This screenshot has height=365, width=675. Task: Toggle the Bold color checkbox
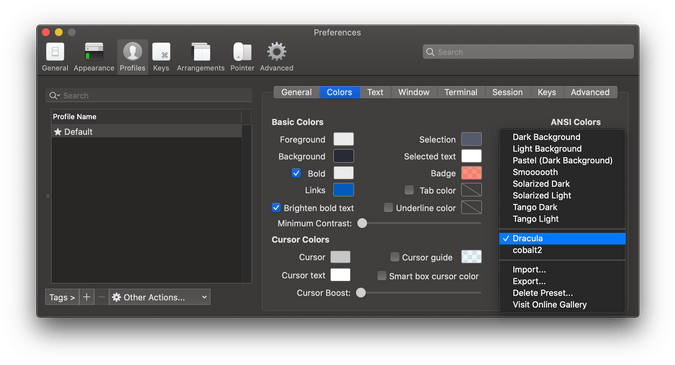point(296,173)
